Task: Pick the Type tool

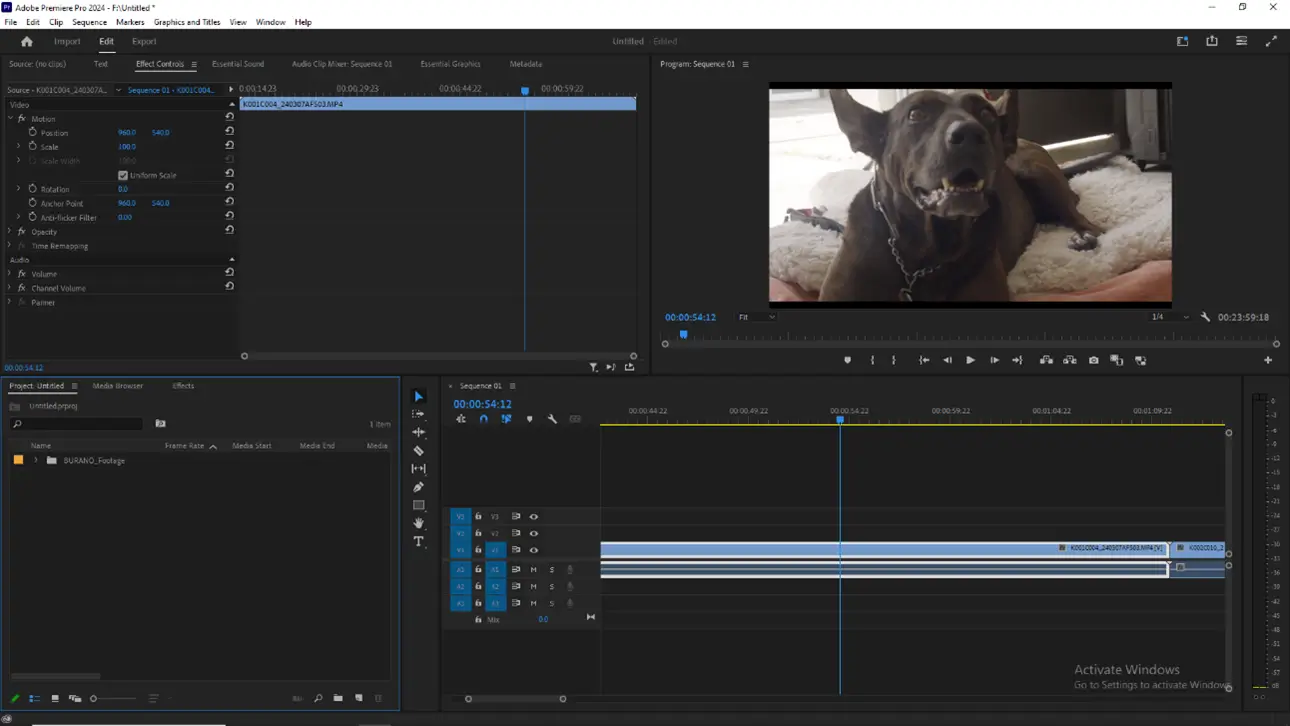Action: [x=419, y=542]
